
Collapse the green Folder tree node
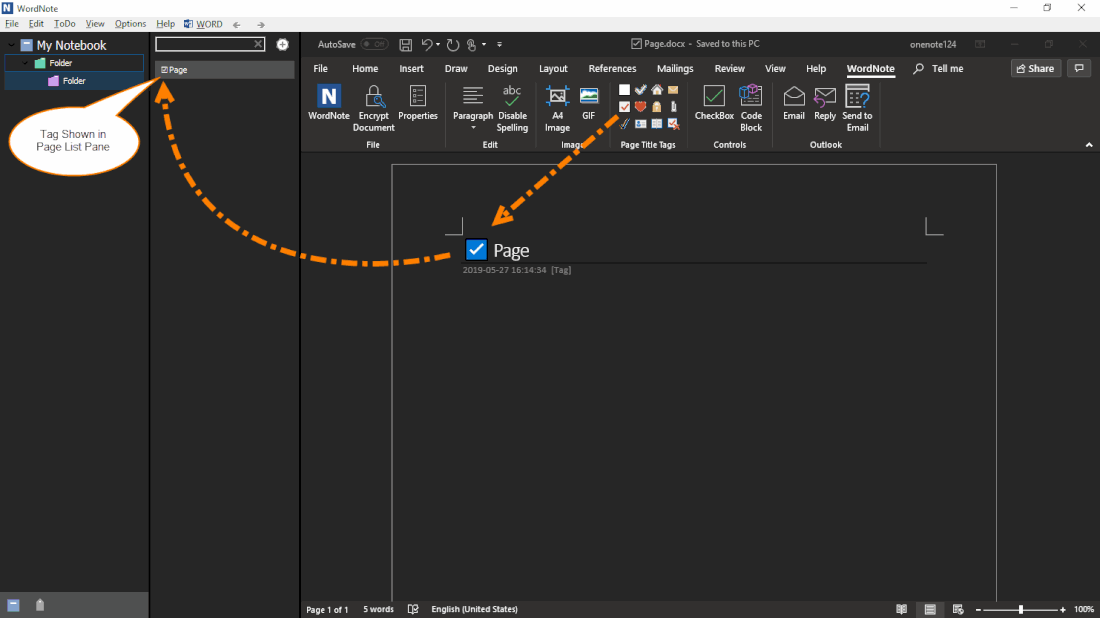tap(25, 63)
